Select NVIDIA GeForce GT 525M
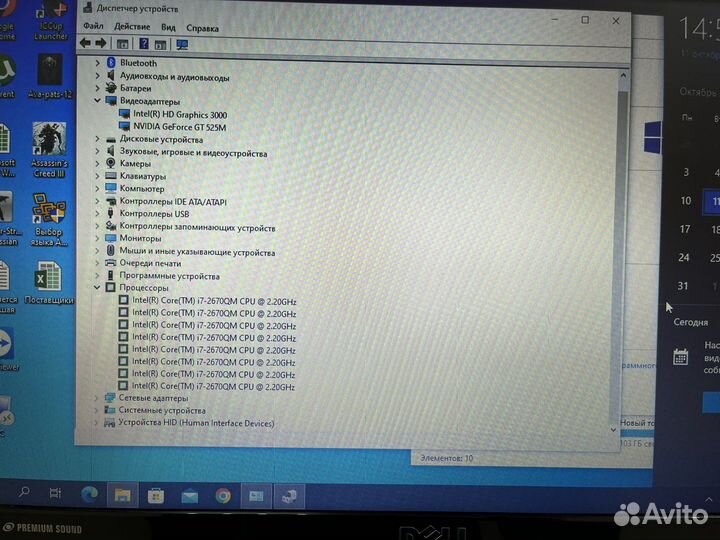The image size is (720, 540). tap(180, 127)
